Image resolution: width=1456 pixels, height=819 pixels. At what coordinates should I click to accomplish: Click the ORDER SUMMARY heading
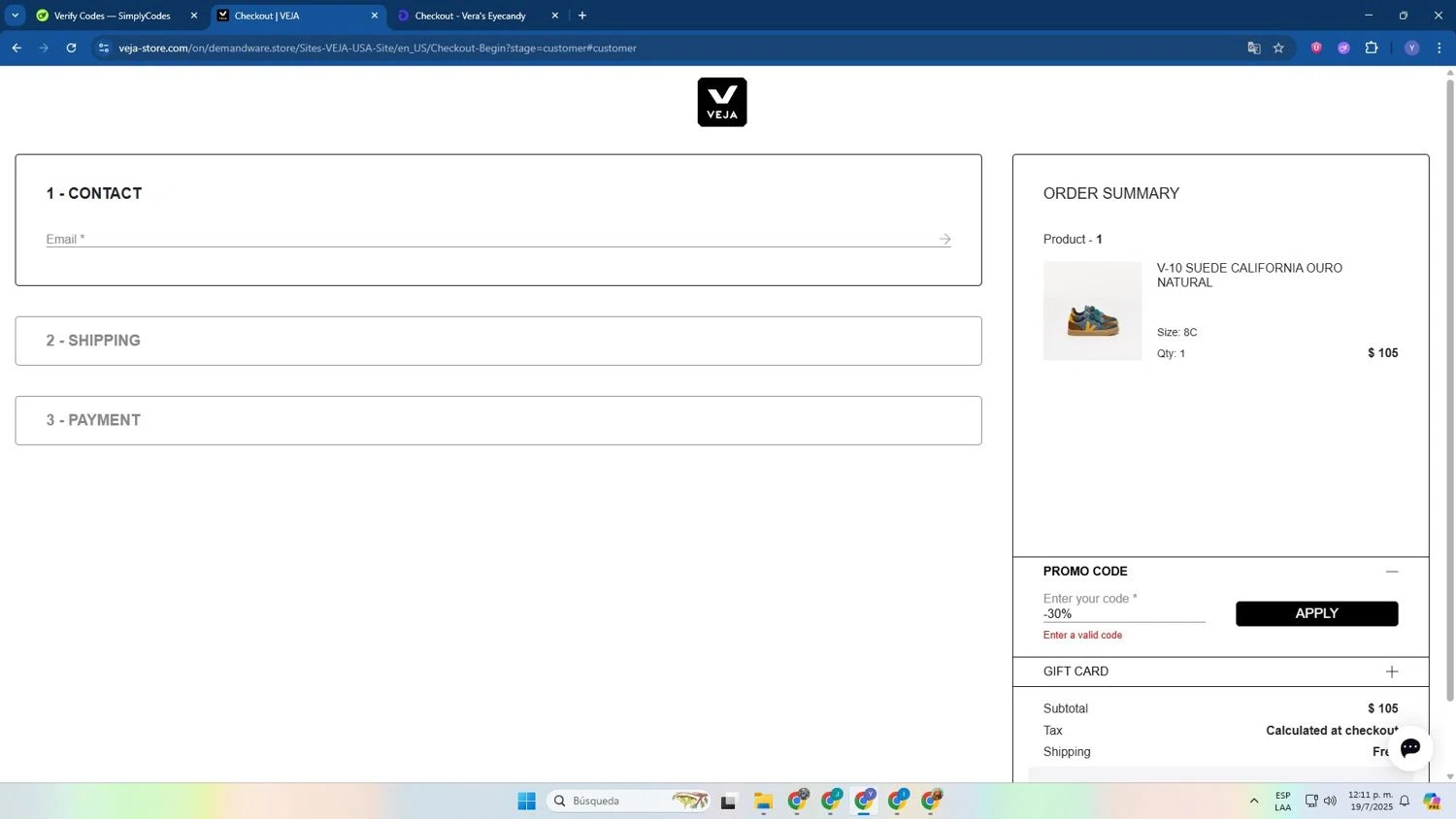(1111, 193)
